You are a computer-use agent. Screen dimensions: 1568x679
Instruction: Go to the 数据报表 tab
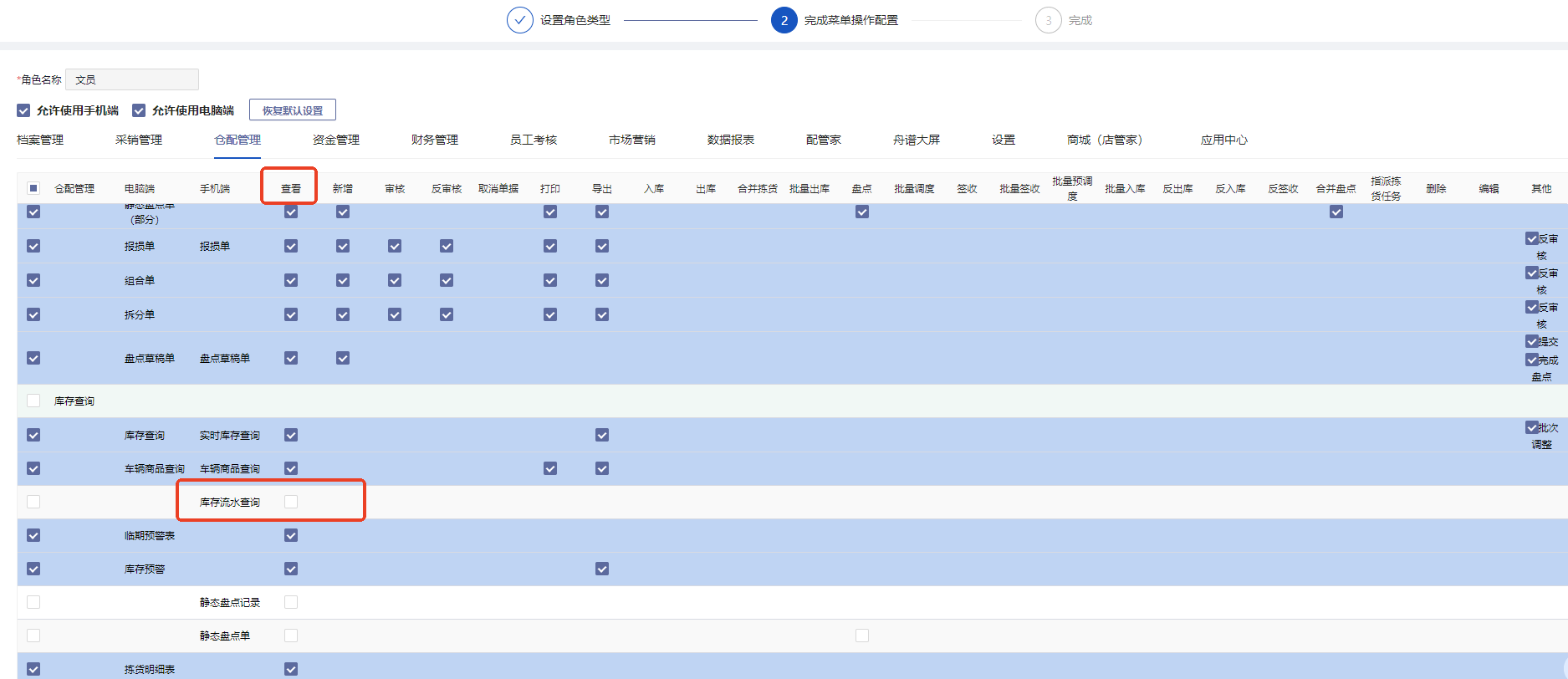pos(730,140)
